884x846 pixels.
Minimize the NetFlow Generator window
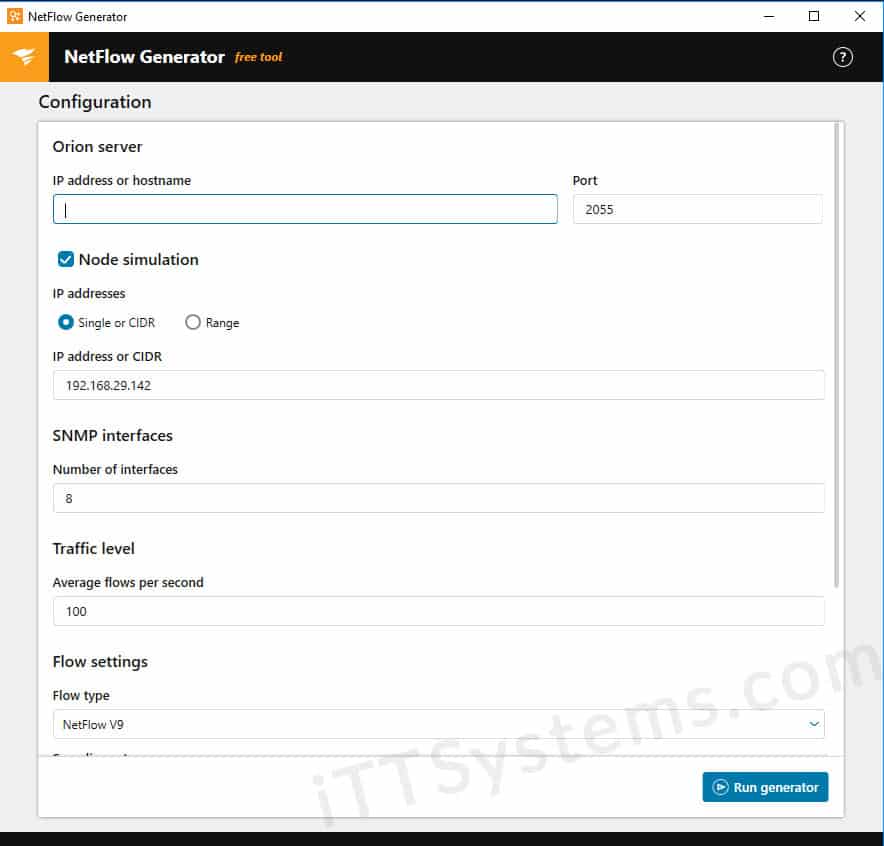[768, 16]
